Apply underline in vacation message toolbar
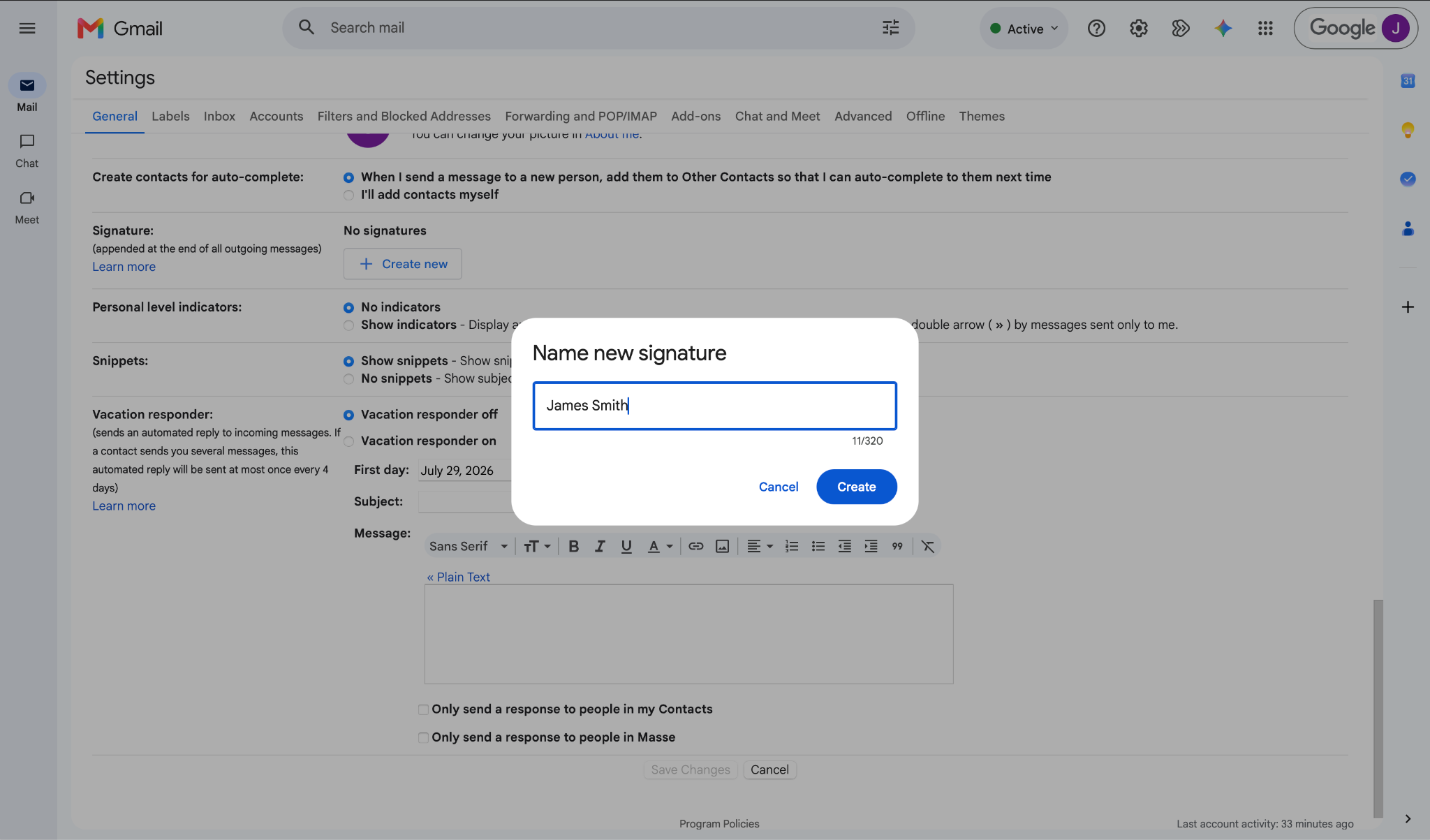This screenshot has height=840, width=1430. coord(626,546)
